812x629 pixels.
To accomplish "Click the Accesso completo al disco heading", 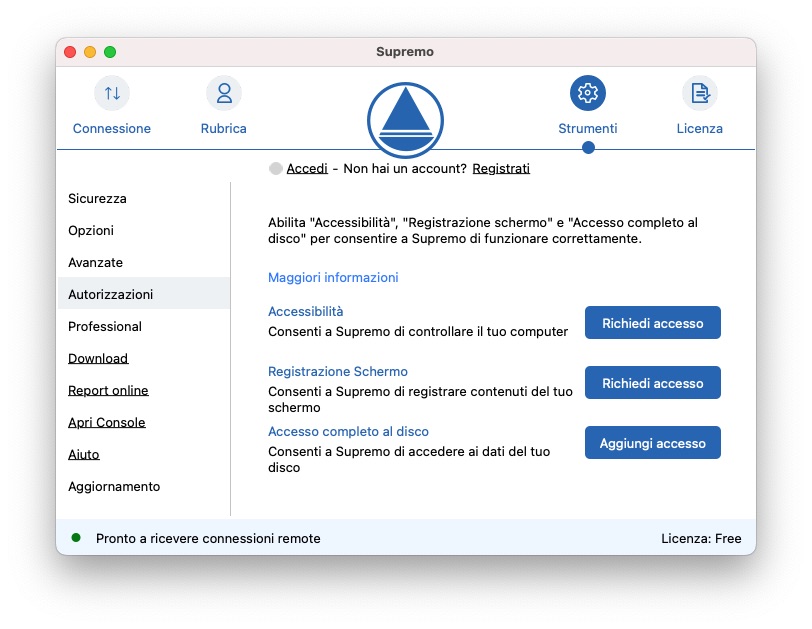I will pyautogui.click(x=348, y=431).
